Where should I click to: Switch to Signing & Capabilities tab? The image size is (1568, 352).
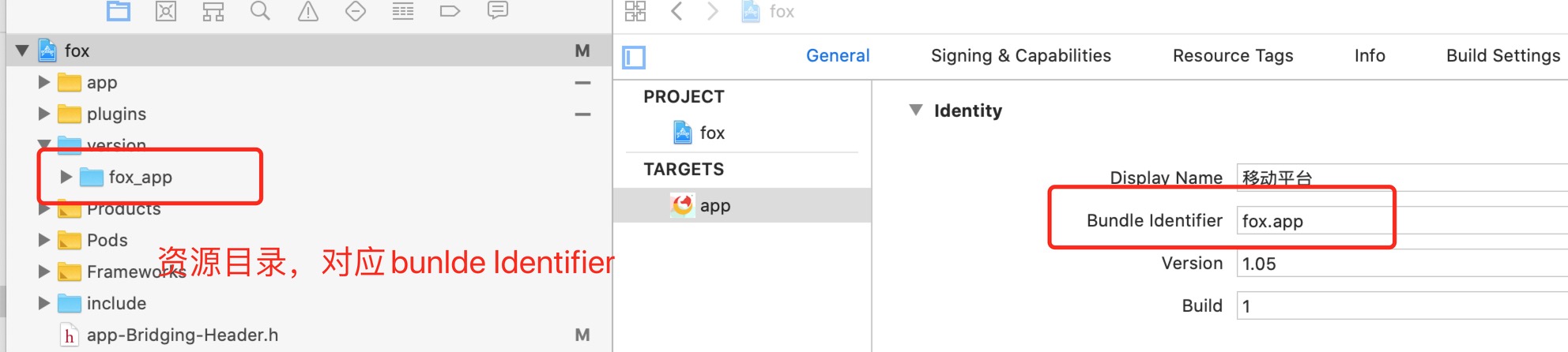(1020, 56)
